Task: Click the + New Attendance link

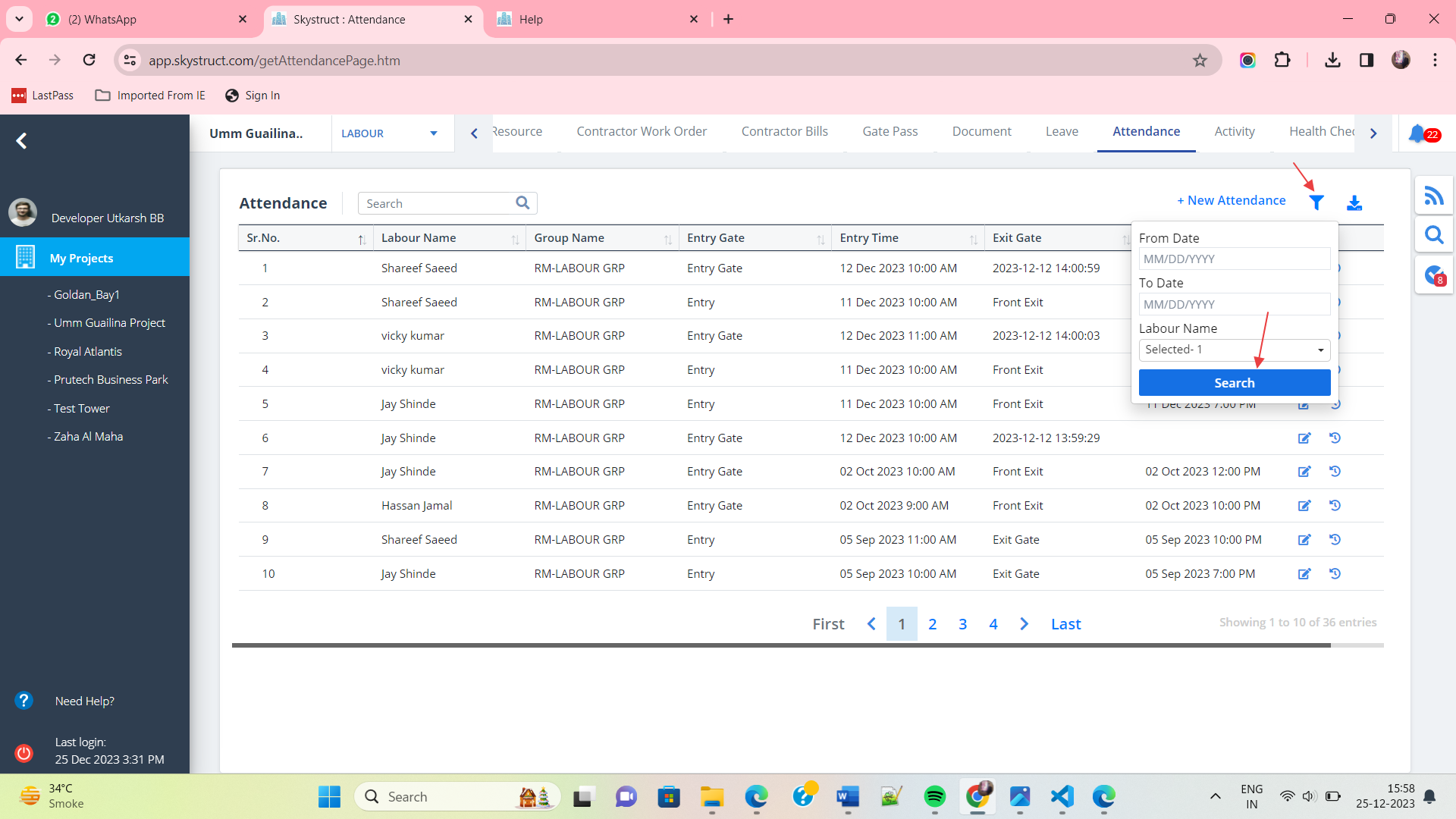Action: coord(1231,200)
